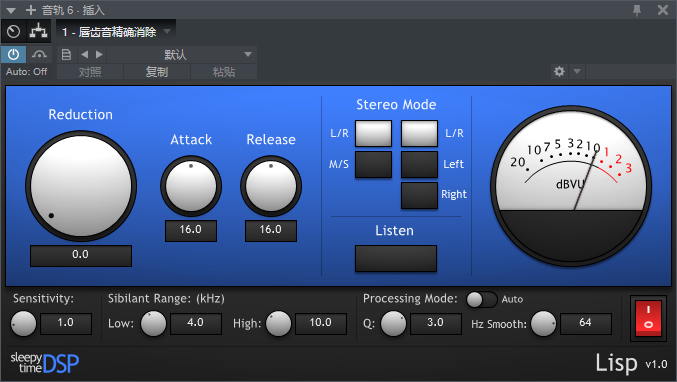This screenshot has height=382, width=677.
Task: Click the Hz Smooth knob
Action: (543, 323)
